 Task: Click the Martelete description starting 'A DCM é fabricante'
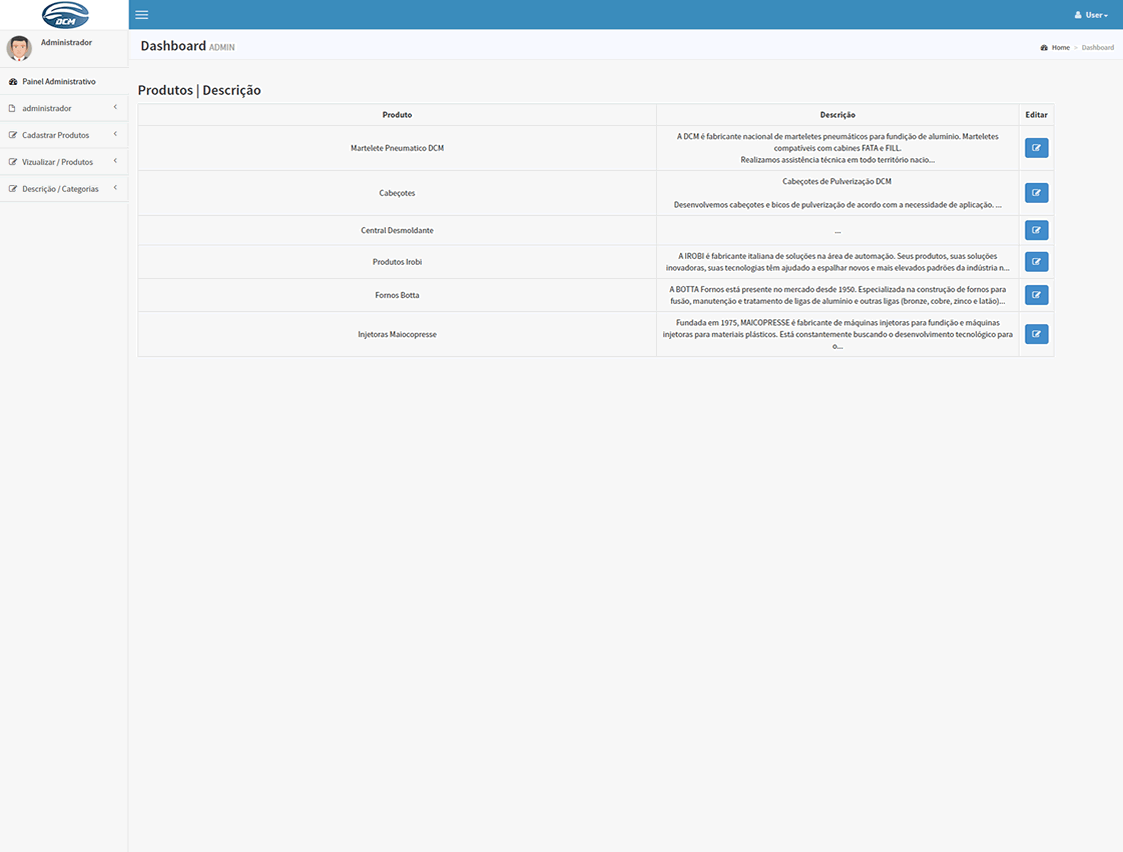837,148
